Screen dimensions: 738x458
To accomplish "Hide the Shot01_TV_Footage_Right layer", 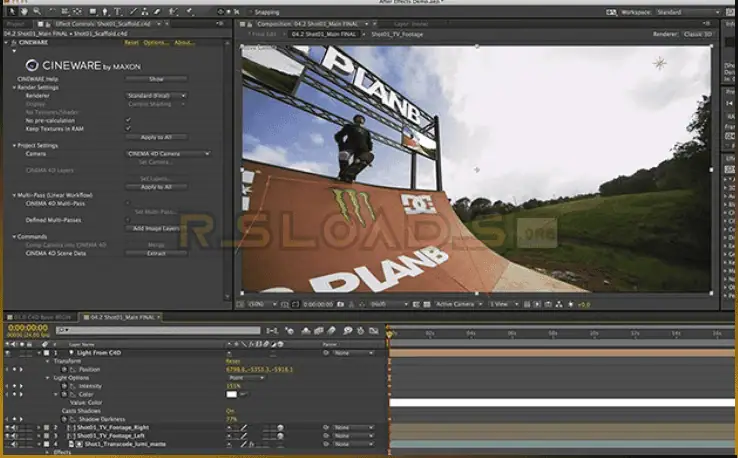I will pos(8,427).
